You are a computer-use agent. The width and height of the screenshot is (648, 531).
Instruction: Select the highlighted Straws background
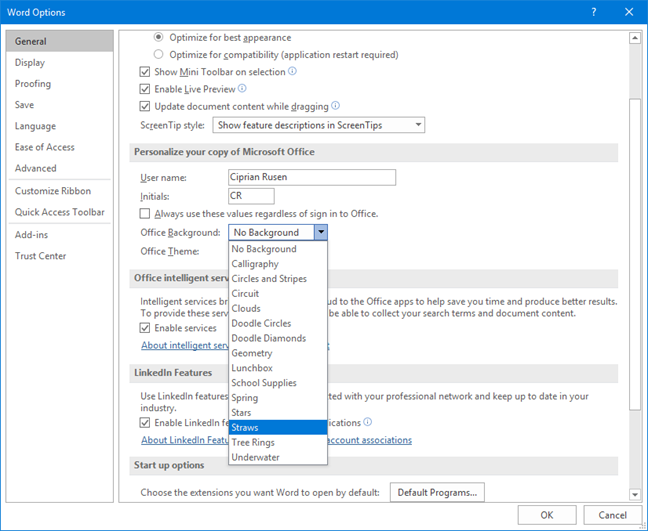[x=278, y=427]
